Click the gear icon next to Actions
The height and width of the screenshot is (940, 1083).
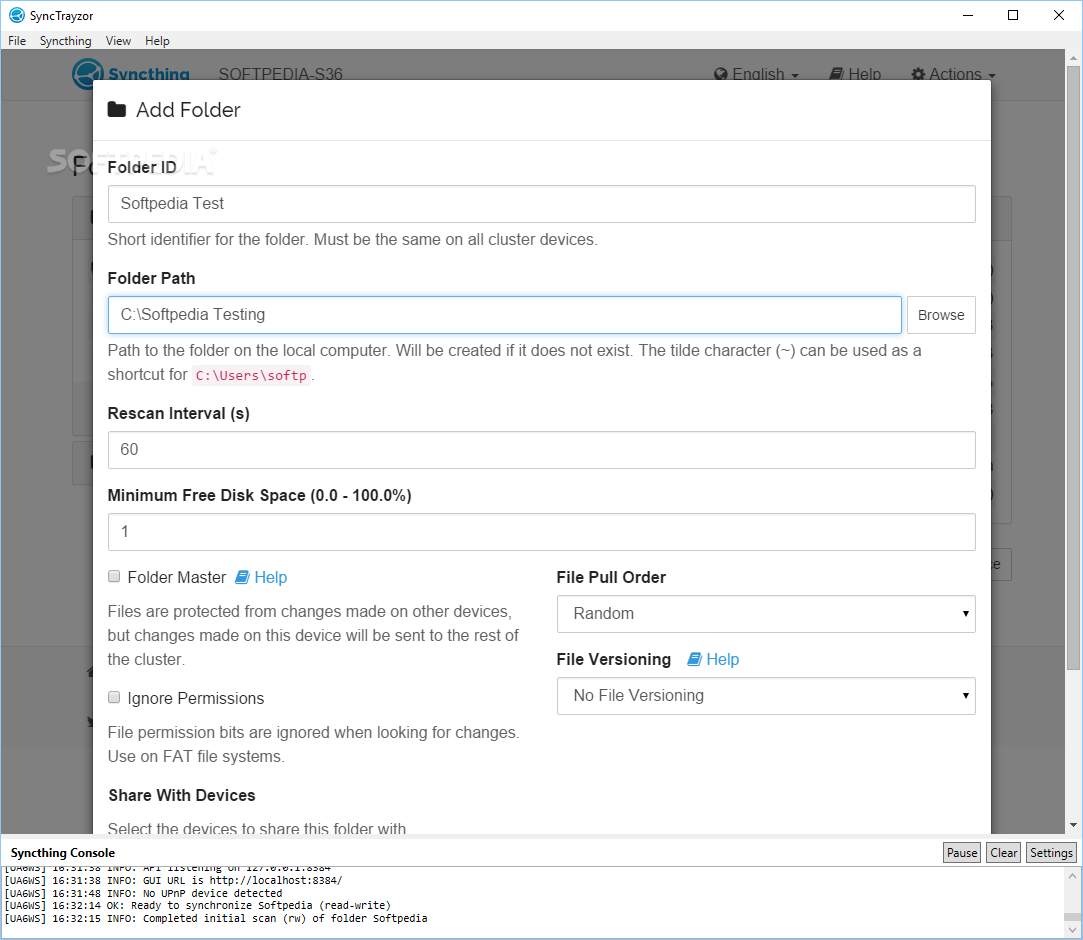(x=918, y=74)
